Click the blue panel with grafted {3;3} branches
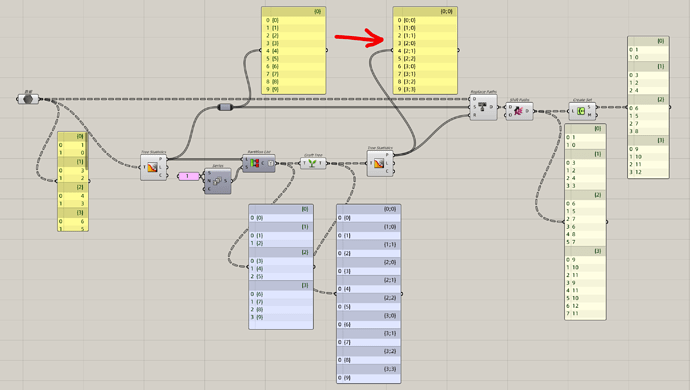Screen dimensions: 690x390 pos(369,294)
